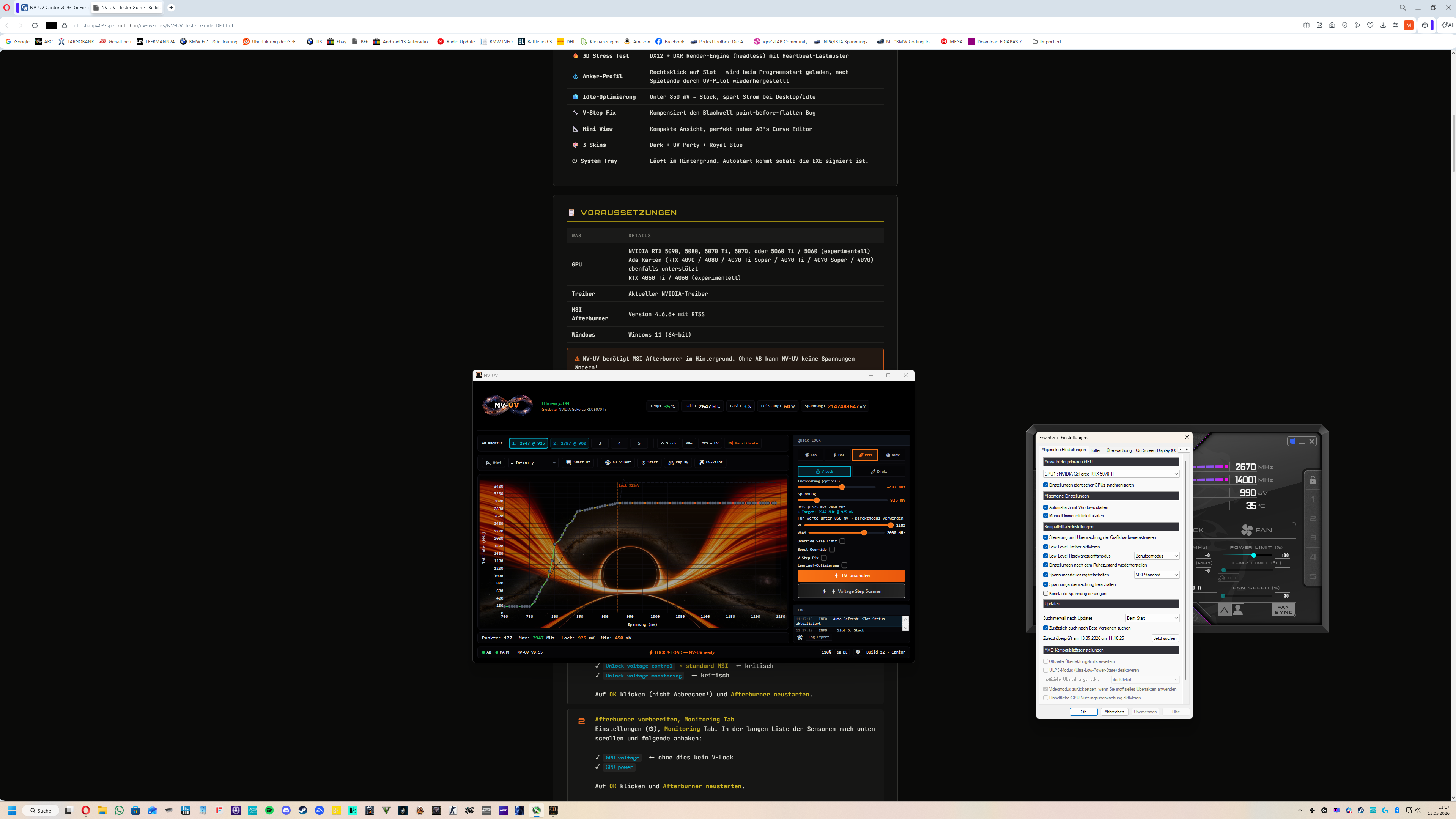The image size is (1456, 819).
Task: Reset to Stock profile
Action: coord(669,443)
